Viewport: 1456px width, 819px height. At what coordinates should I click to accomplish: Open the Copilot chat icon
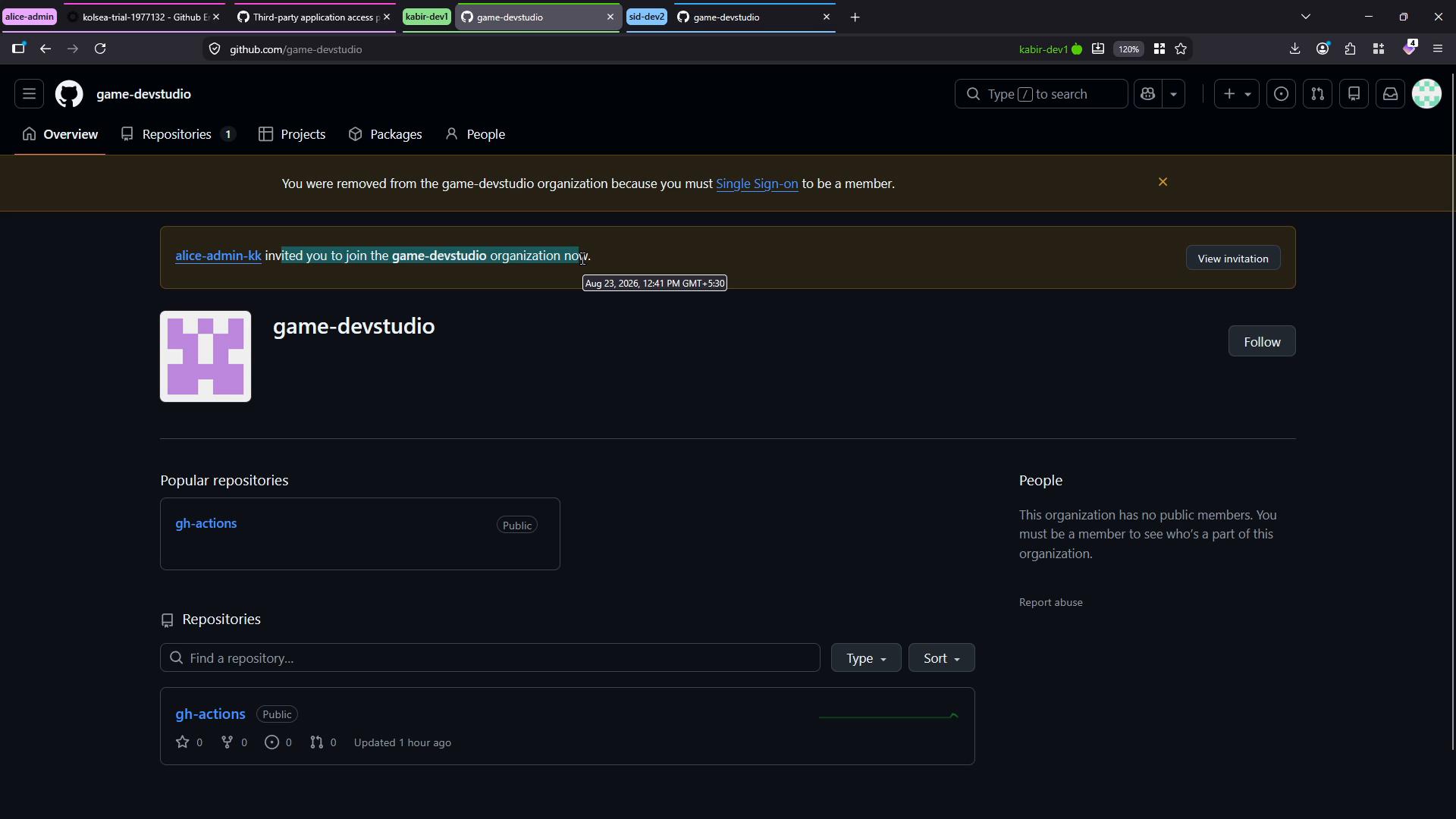click(1148, 94)
